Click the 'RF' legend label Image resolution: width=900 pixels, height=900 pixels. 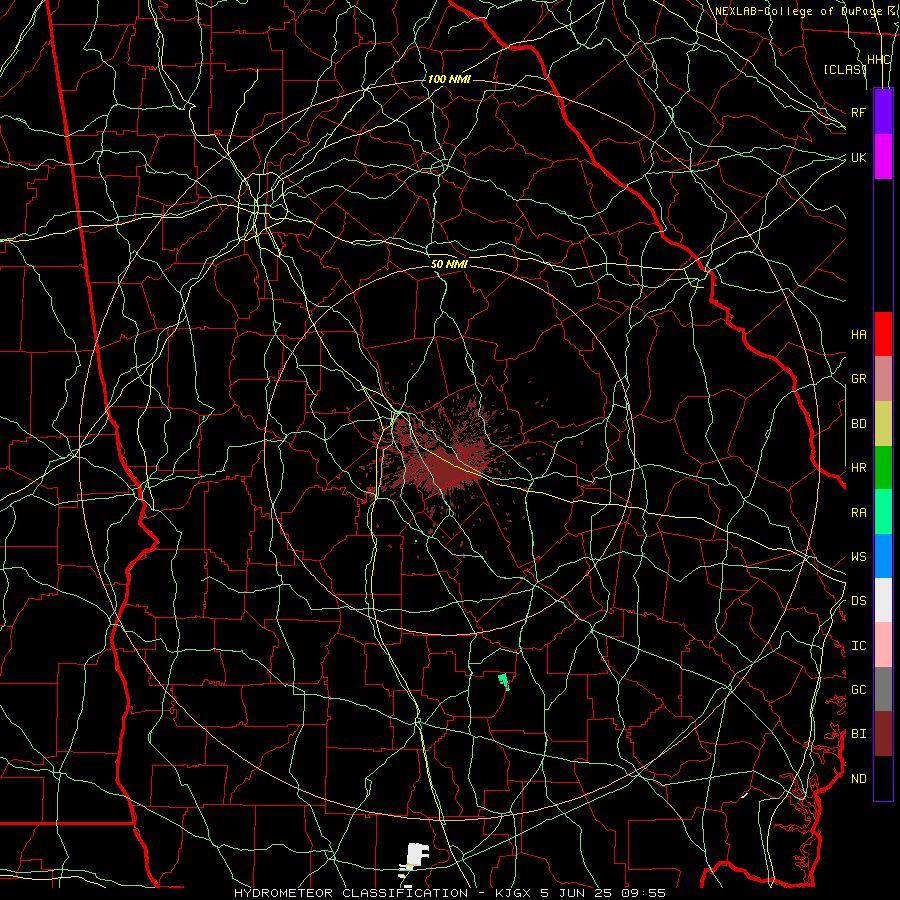(859, 112)
